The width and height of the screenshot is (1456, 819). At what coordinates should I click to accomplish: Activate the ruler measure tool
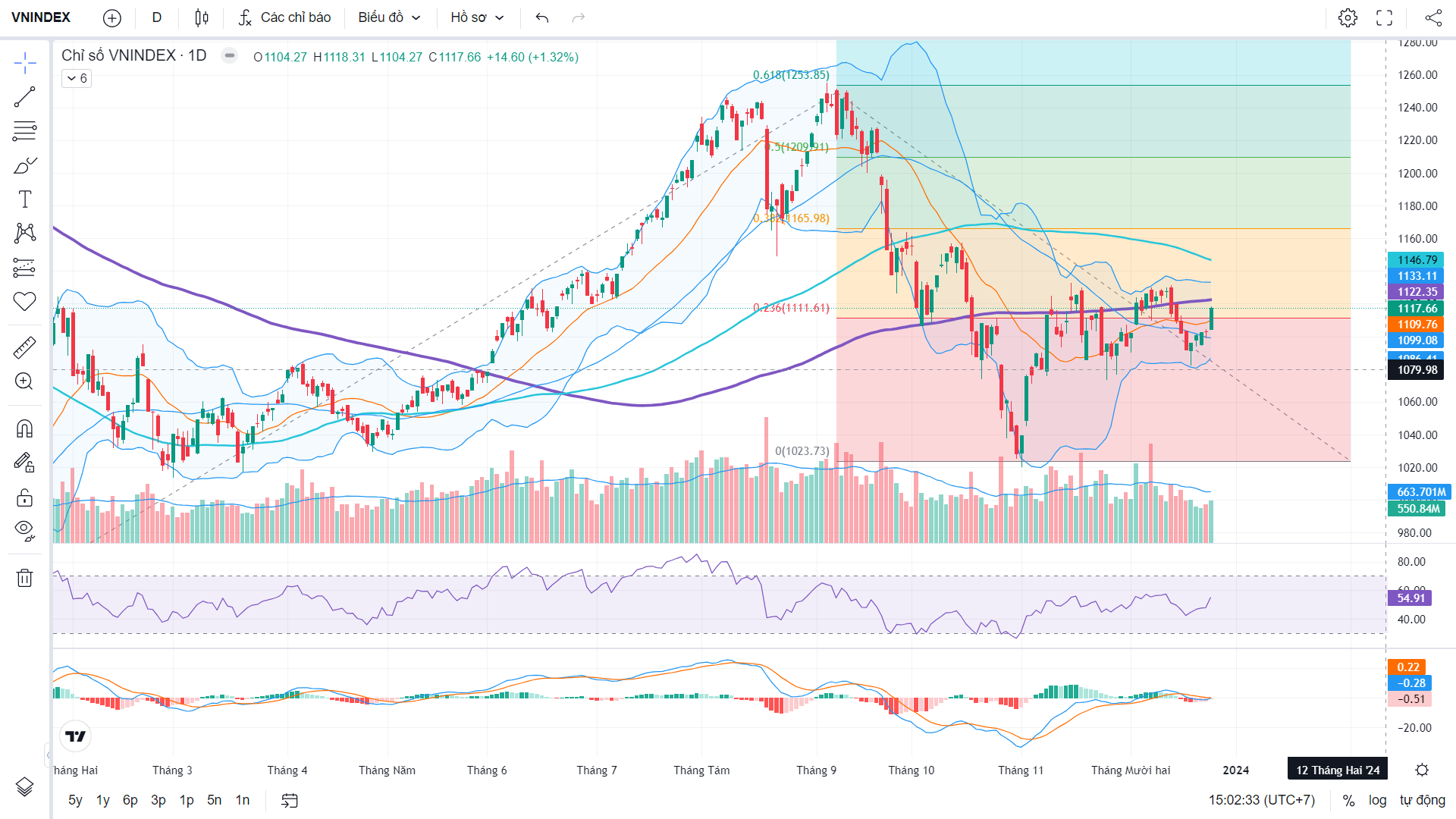24,347
